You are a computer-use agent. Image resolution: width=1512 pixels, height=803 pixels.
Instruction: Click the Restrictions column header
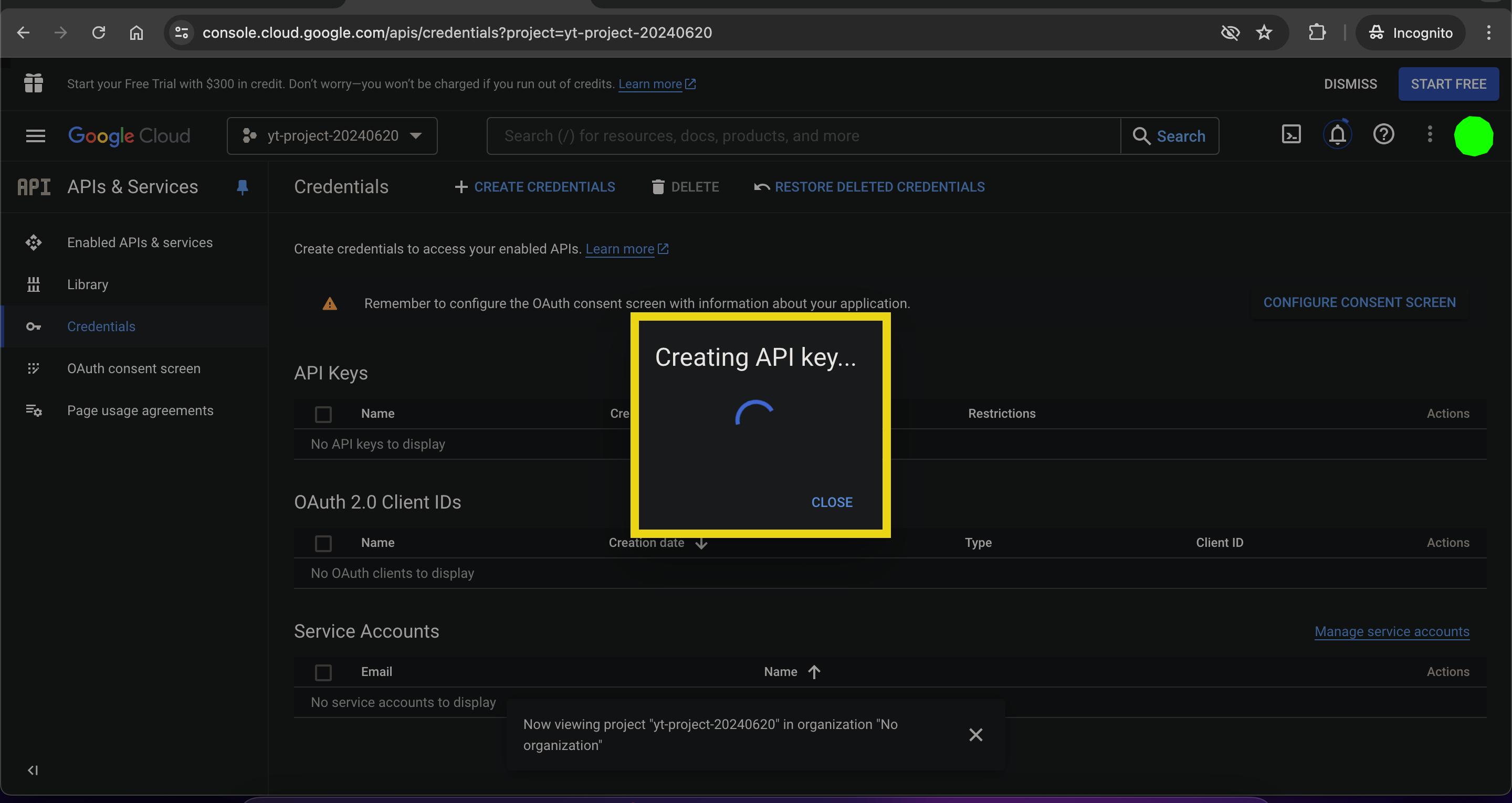coord(1001,414)
